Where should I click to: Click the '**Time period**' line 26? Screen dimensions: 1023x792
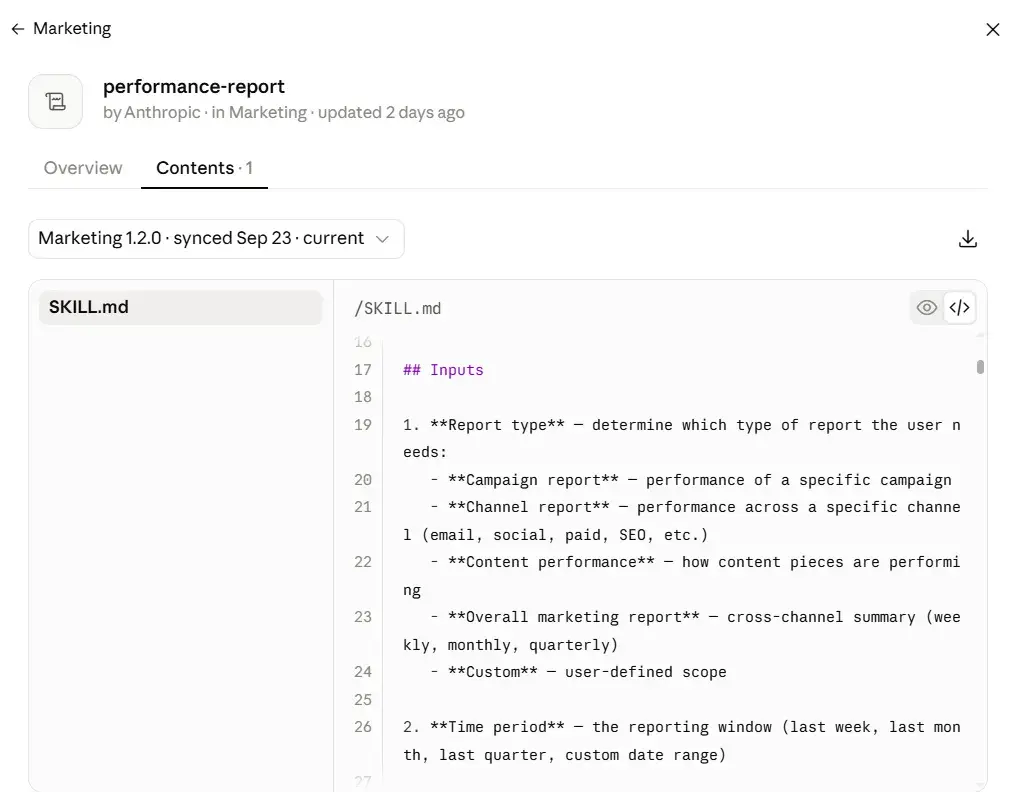pyautogui.click(x=682, y=740)
